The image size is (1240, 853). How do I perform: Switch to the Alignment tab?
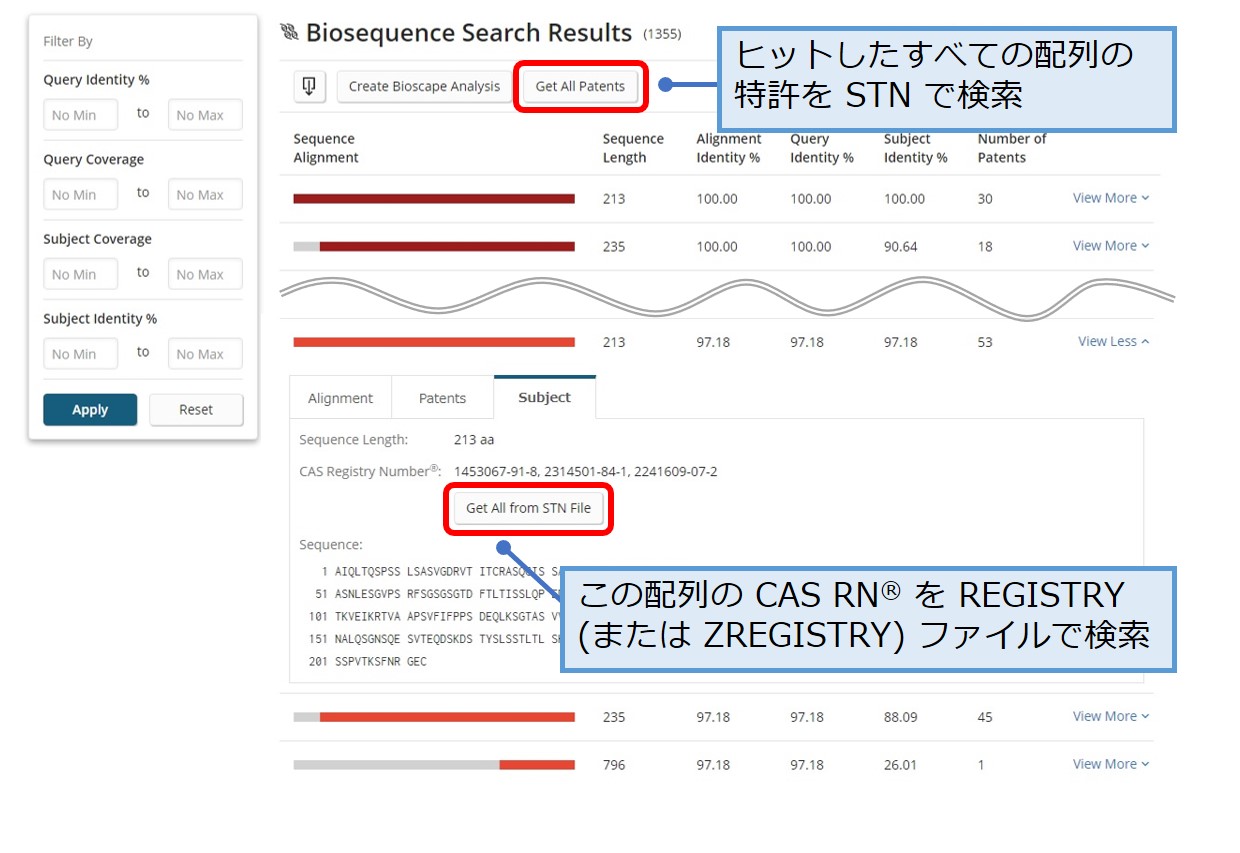[x=340, y=398]
